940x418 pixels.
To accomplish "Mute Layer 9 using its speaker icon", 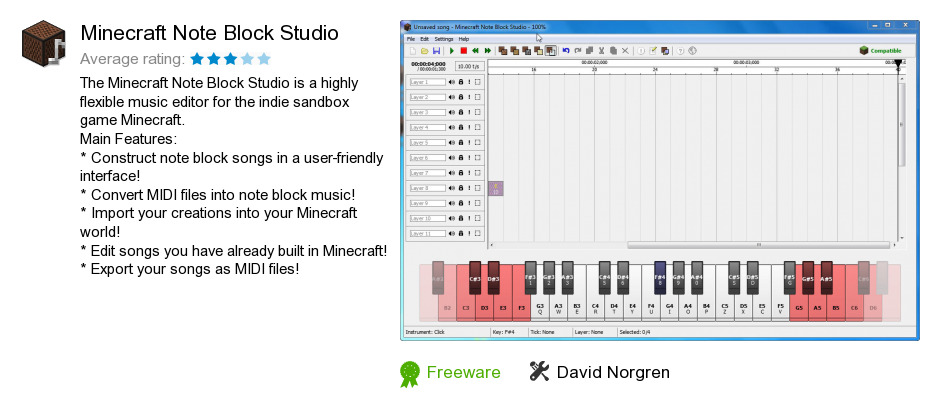I will point(451,203).
